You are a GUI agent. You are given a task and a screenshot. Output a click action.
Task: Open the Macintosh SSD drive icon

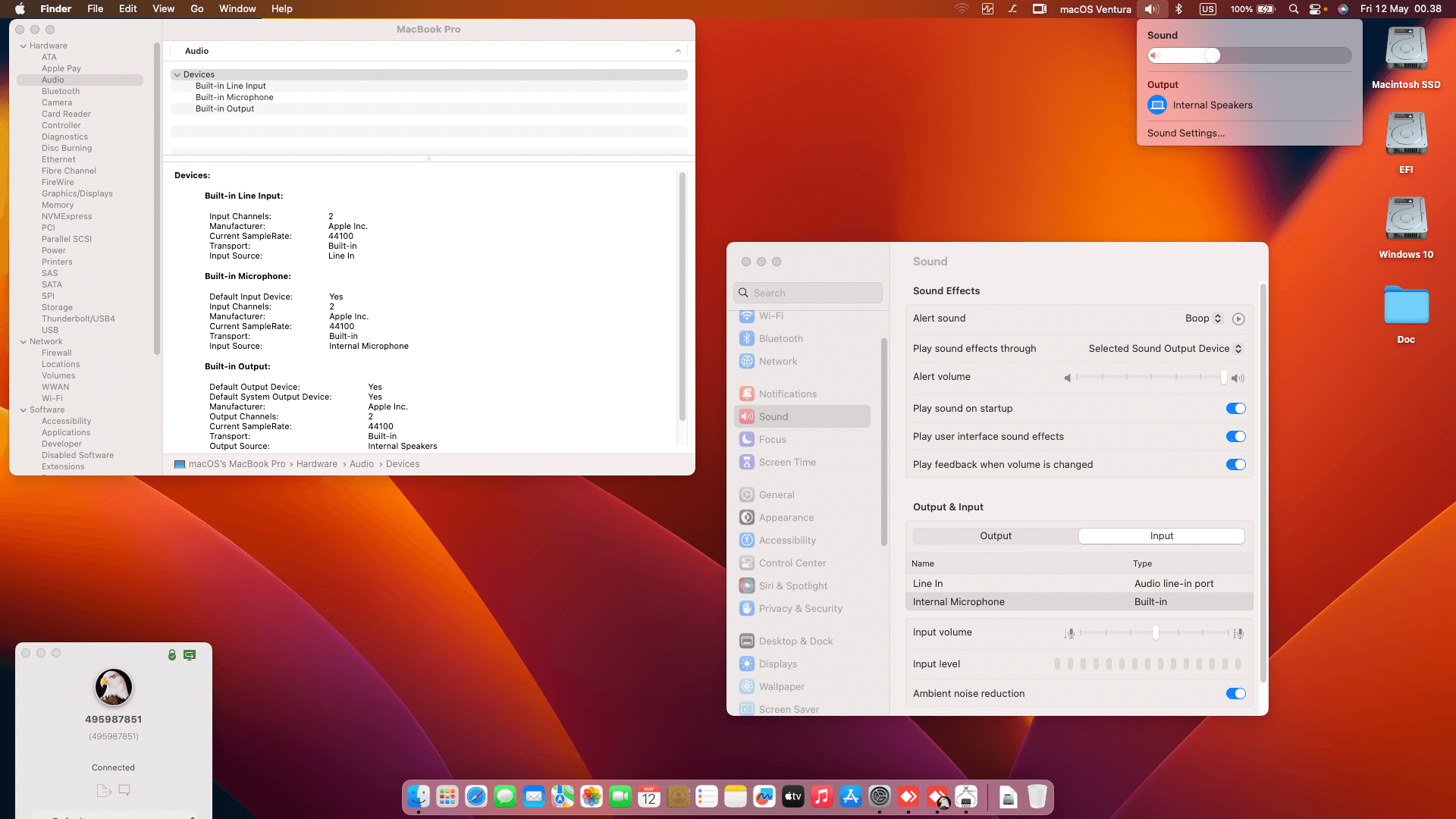tap(1406, 50)
